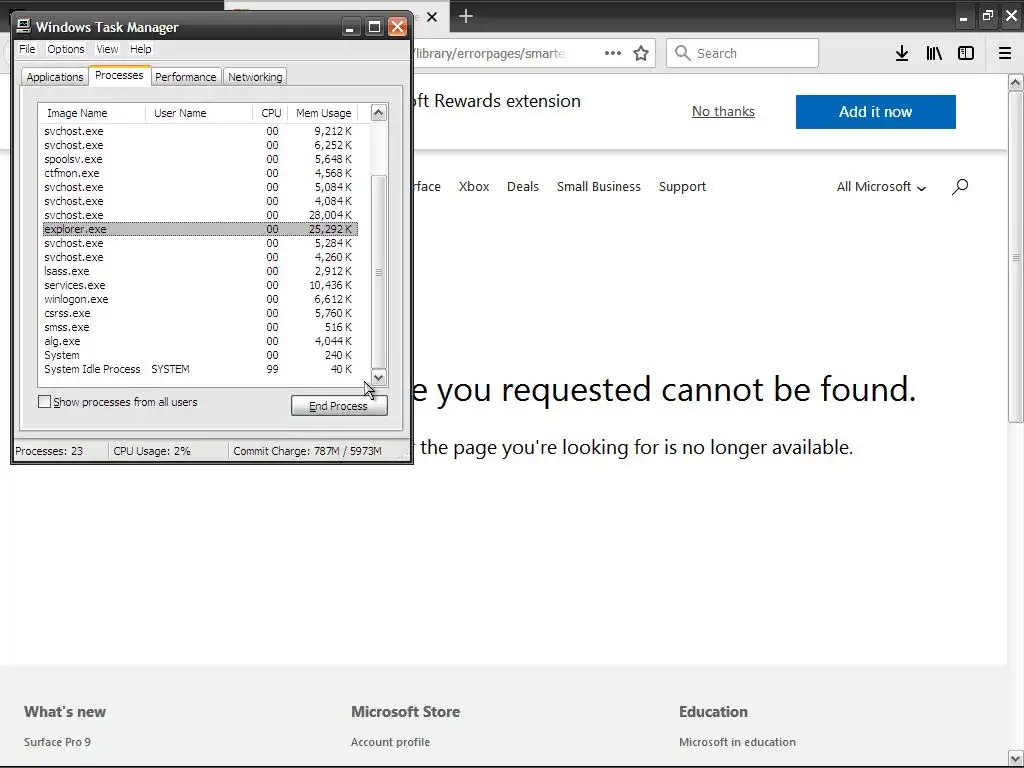
Task: Sort by CPU column header
Action: point(270,113)
